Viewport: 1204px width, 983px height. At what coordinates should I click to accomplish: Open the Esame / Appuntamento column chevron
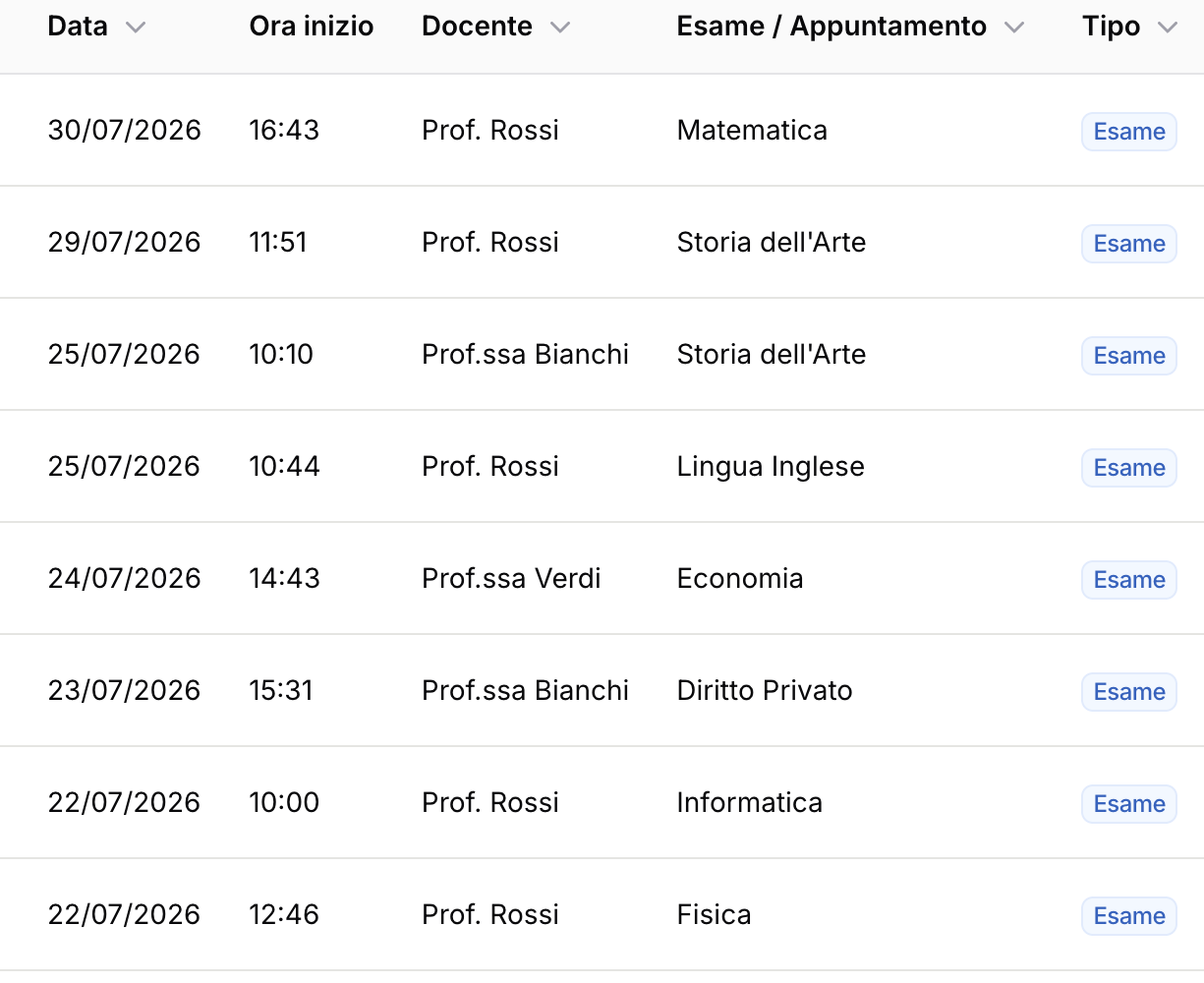pyautogui.click(x=1014, y=28)
